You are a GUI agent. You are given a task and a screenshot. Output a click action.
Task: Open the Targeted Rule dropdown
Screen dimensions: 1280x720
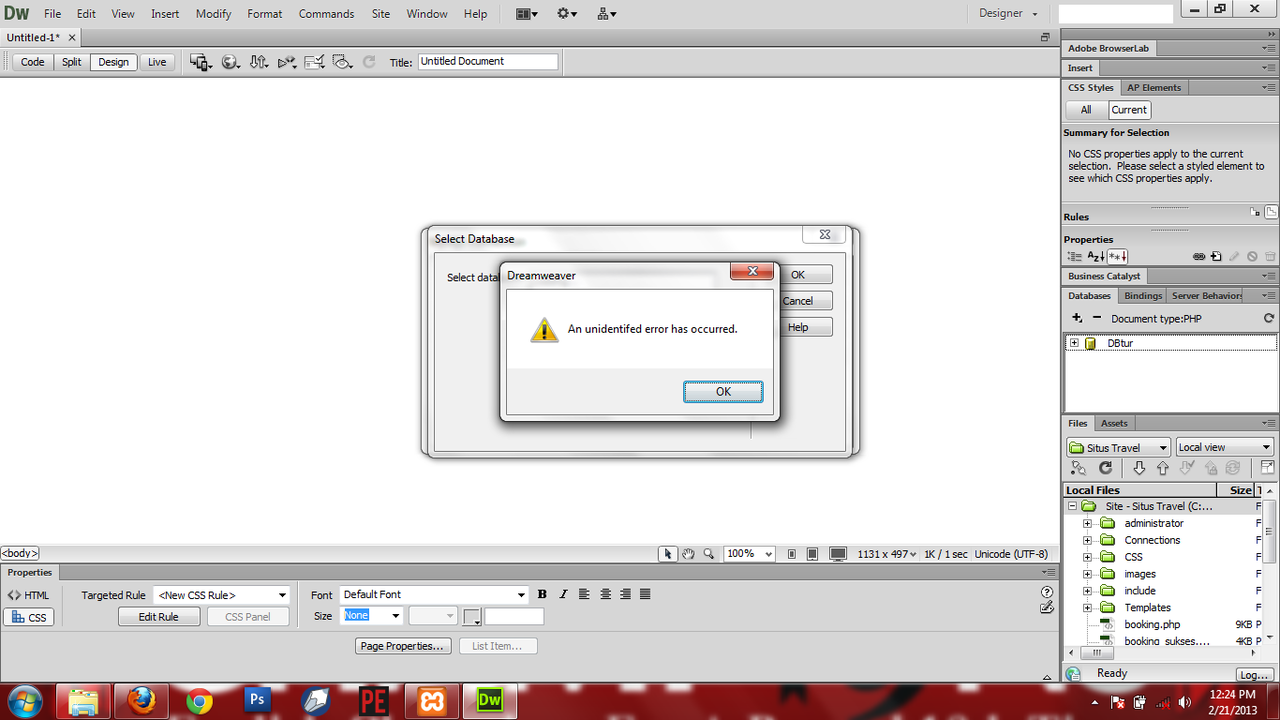(x=221, y=595)
